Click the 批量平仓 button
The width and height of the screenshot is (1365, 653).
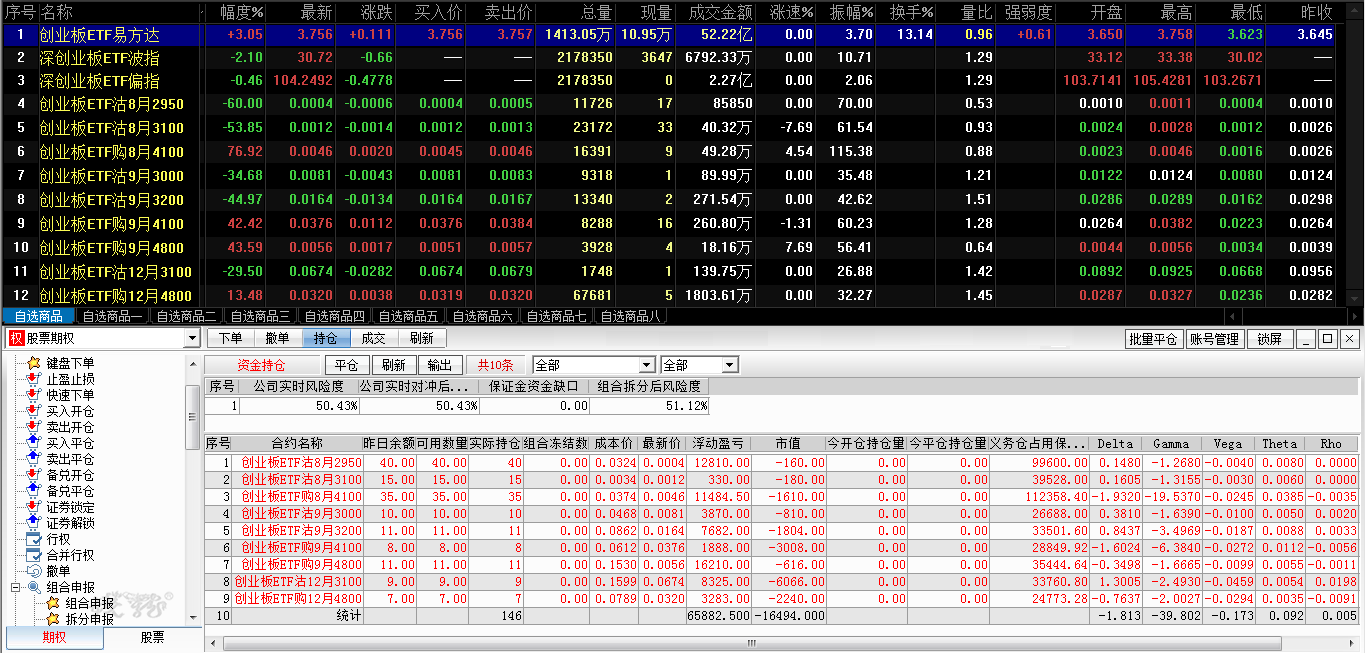[1152, 339]
